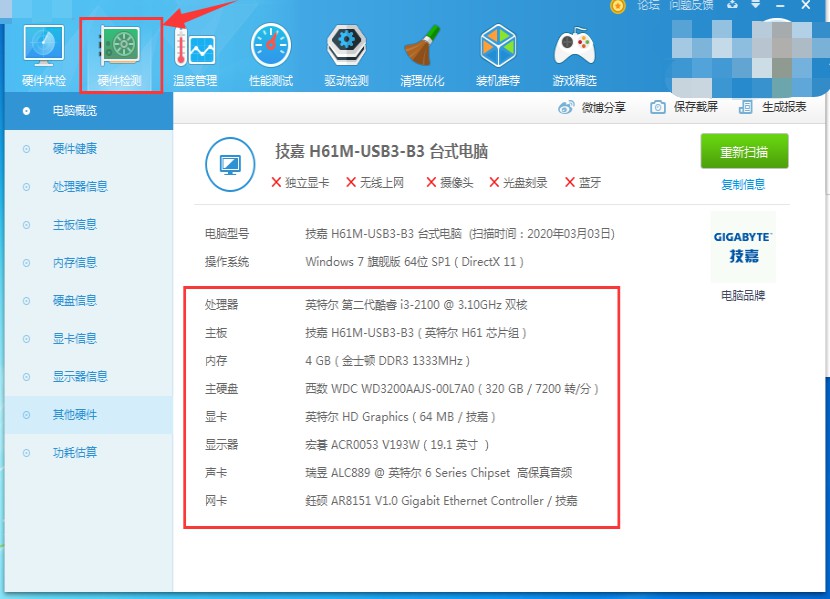Go to 功耗估算 in the sidebar

tap(75, 453)
